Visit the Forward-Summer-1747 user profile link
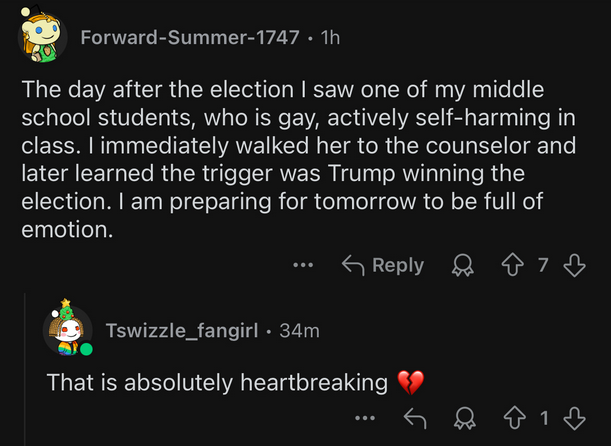The image size is (611, 446). 189,38
